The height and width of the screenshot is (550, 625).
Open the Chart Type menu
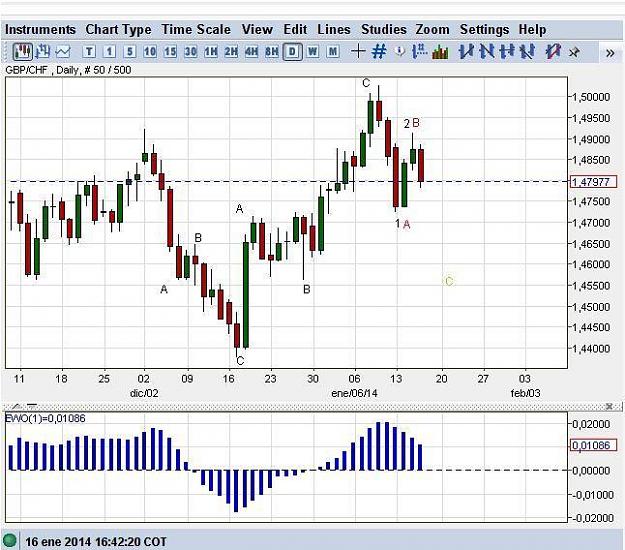click(x=118, y=29)
